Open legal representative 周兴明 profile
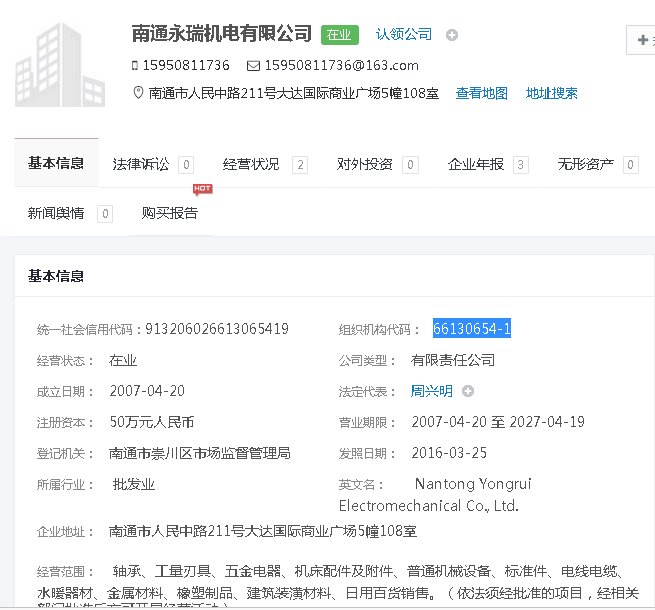The width and height of the screenshot is (655, 610). pos(432,392)
